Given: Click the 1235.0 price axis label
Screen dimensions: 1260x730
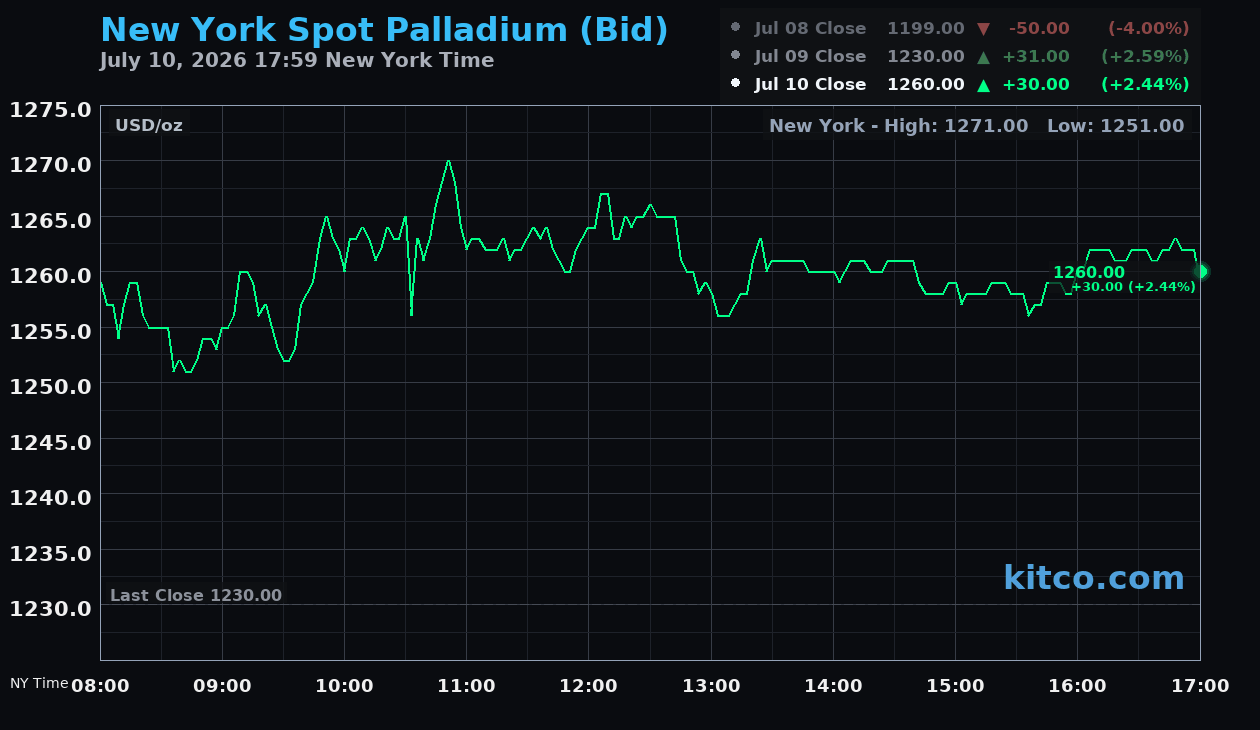Looking at the screenshot, I should 51,552.
